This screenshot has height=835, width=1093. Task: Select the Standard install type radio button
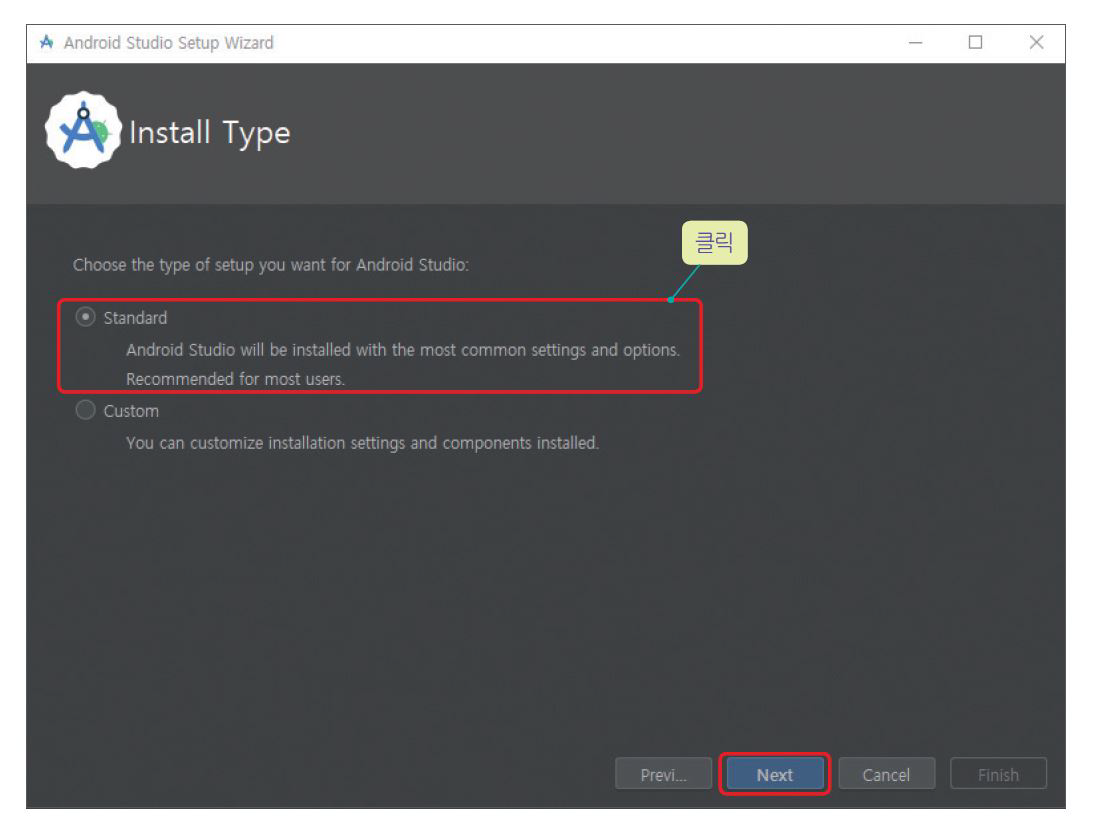[x=85, y=317]
